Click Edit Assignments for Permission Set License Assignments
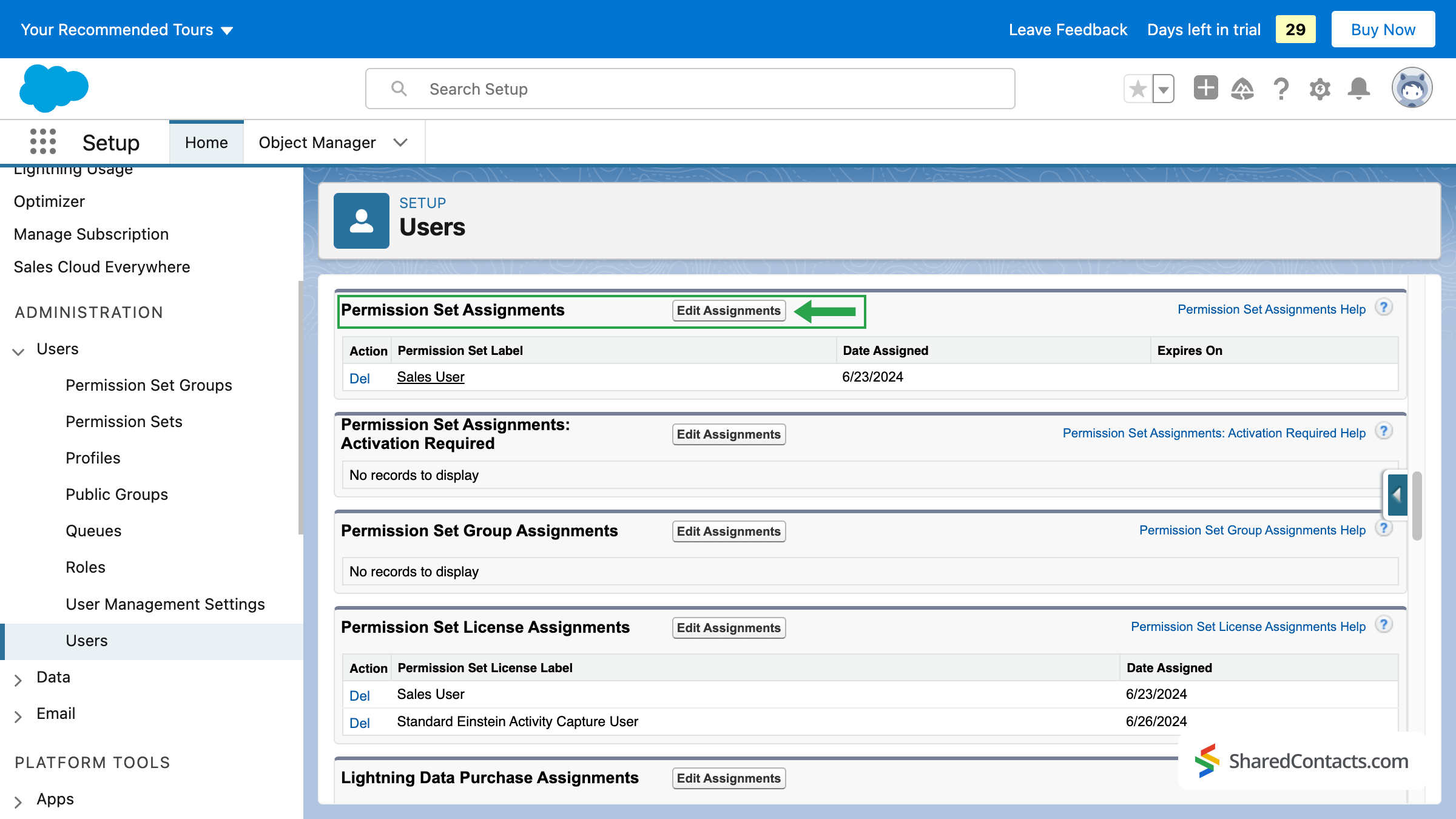This screenshot has width=1456, height=819. [x=729, y=628]
